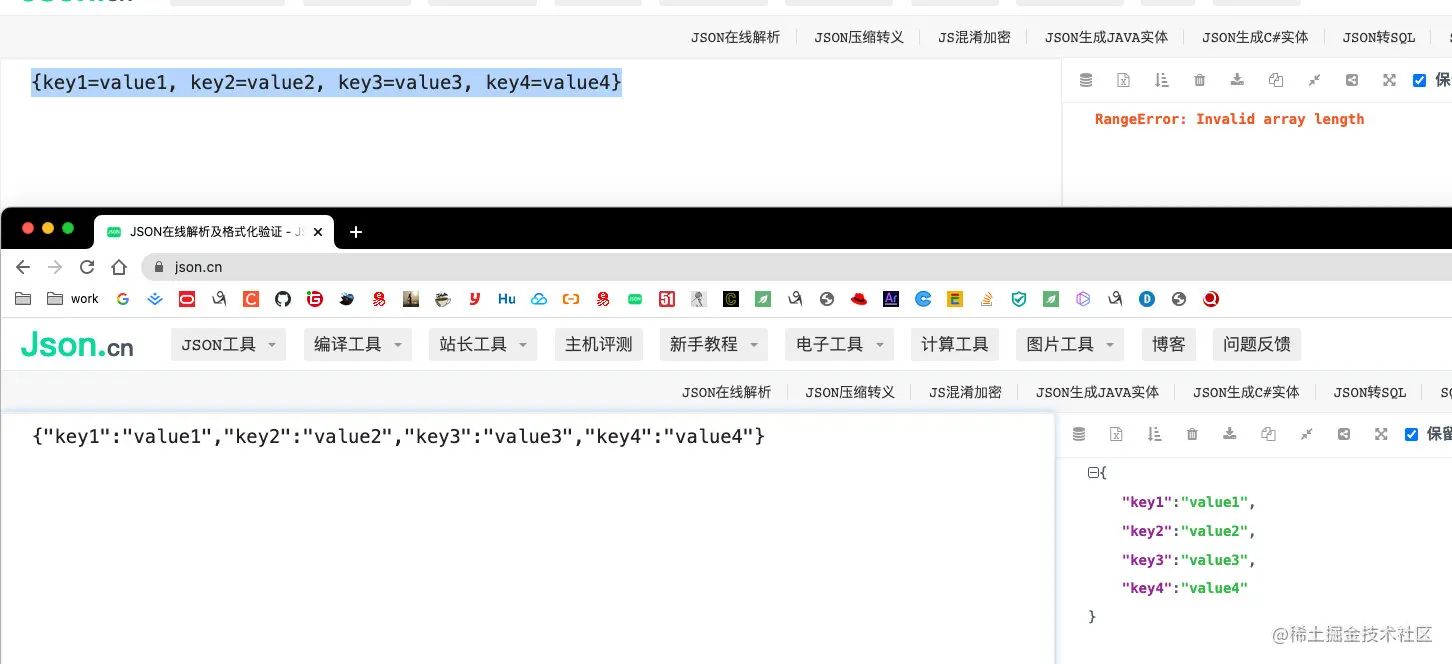Click the download icon in front window toolbar
Image resolution: width=1452 pixels, height=664 pixels.
pos(1230,434)
